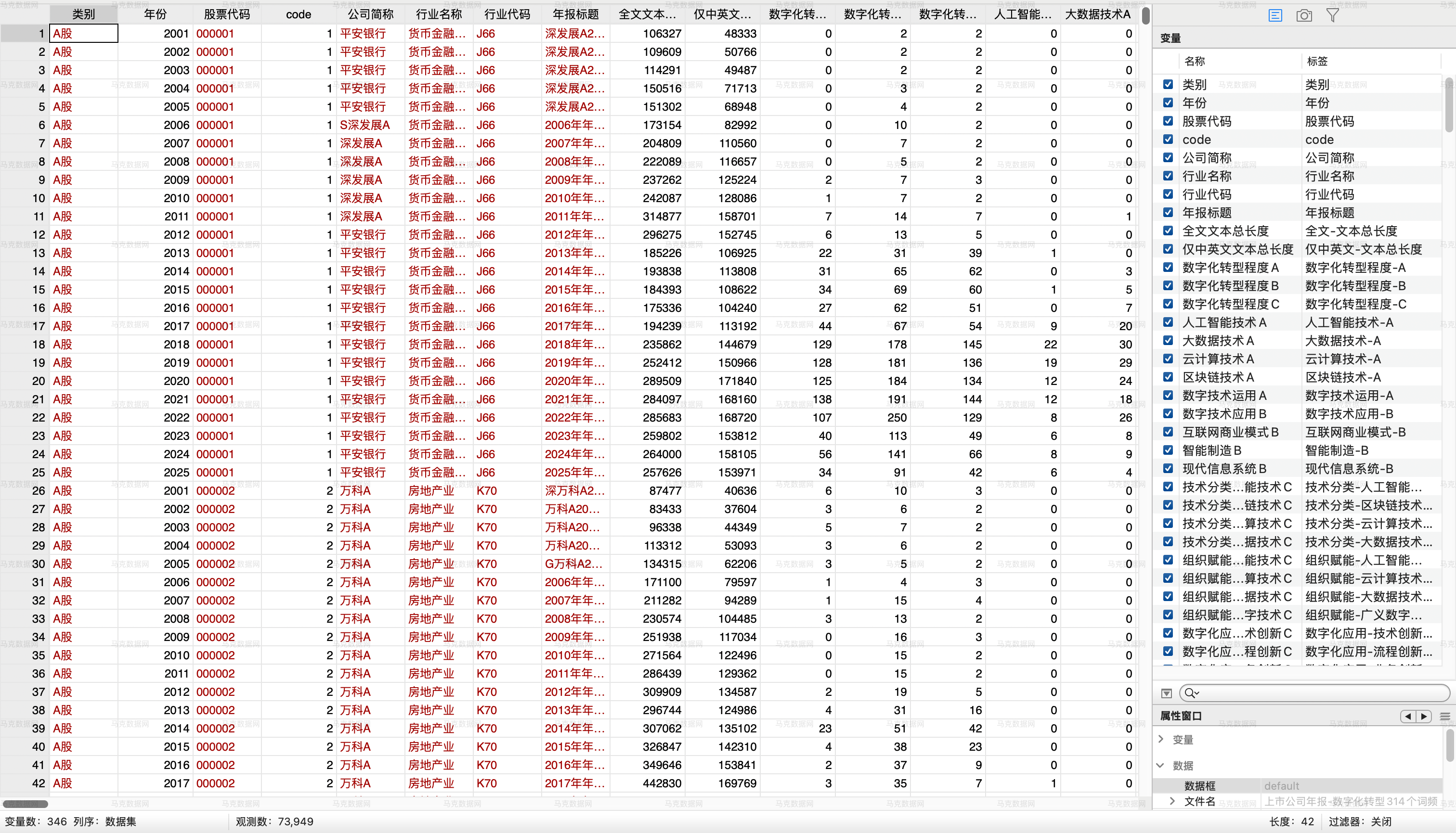Image resolution: width=1456 pixels, height=833 pixels.
Task: Toggle the 行业名称 variable checkbox
Action: point(1168,176)
